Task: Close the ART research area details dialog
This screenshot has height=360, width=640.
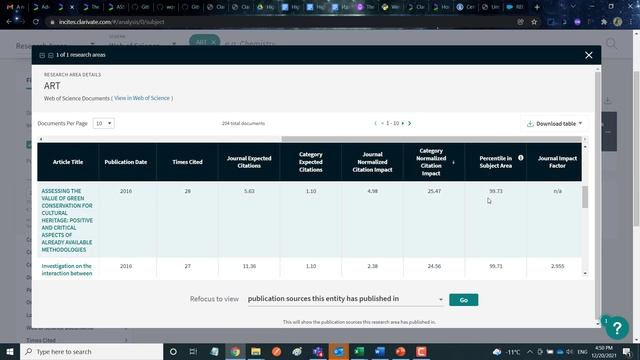Action: coord(588,55)
